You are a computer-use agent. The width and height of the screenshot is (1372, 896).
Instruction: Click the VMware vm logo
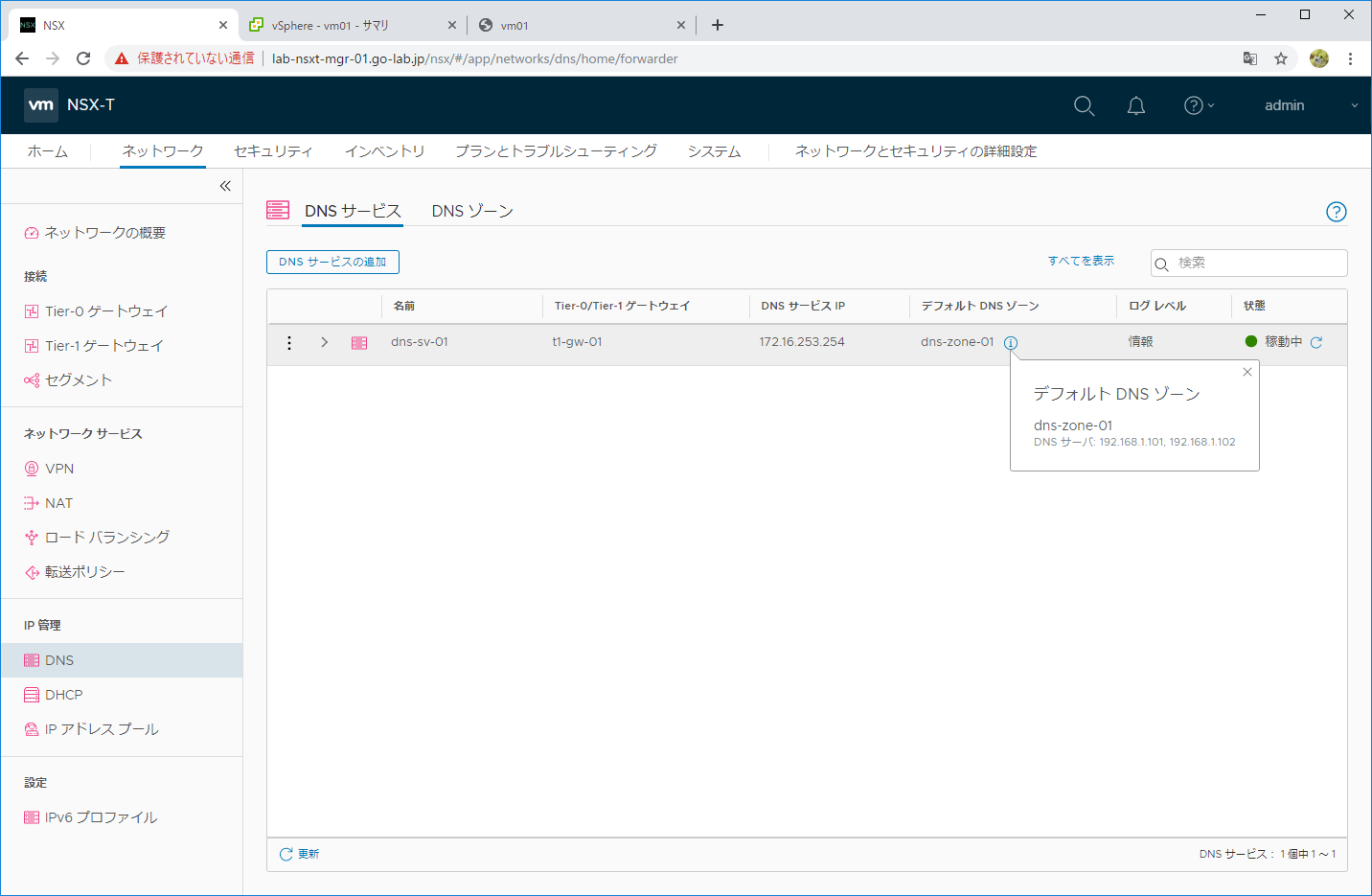[41, 105]
